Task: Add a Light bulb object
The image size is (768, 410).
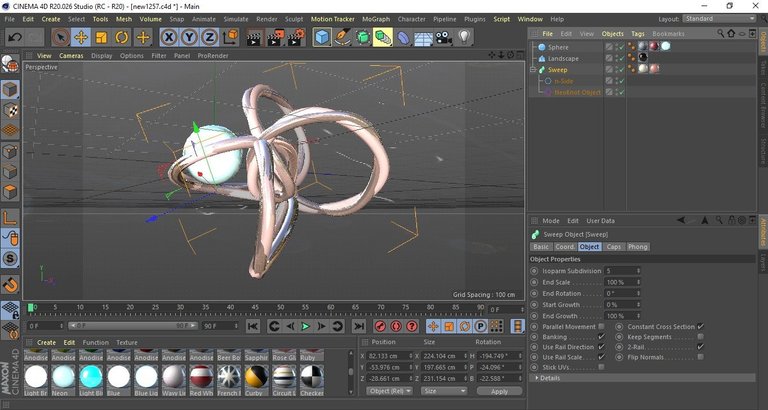Action: coord(464,36)
